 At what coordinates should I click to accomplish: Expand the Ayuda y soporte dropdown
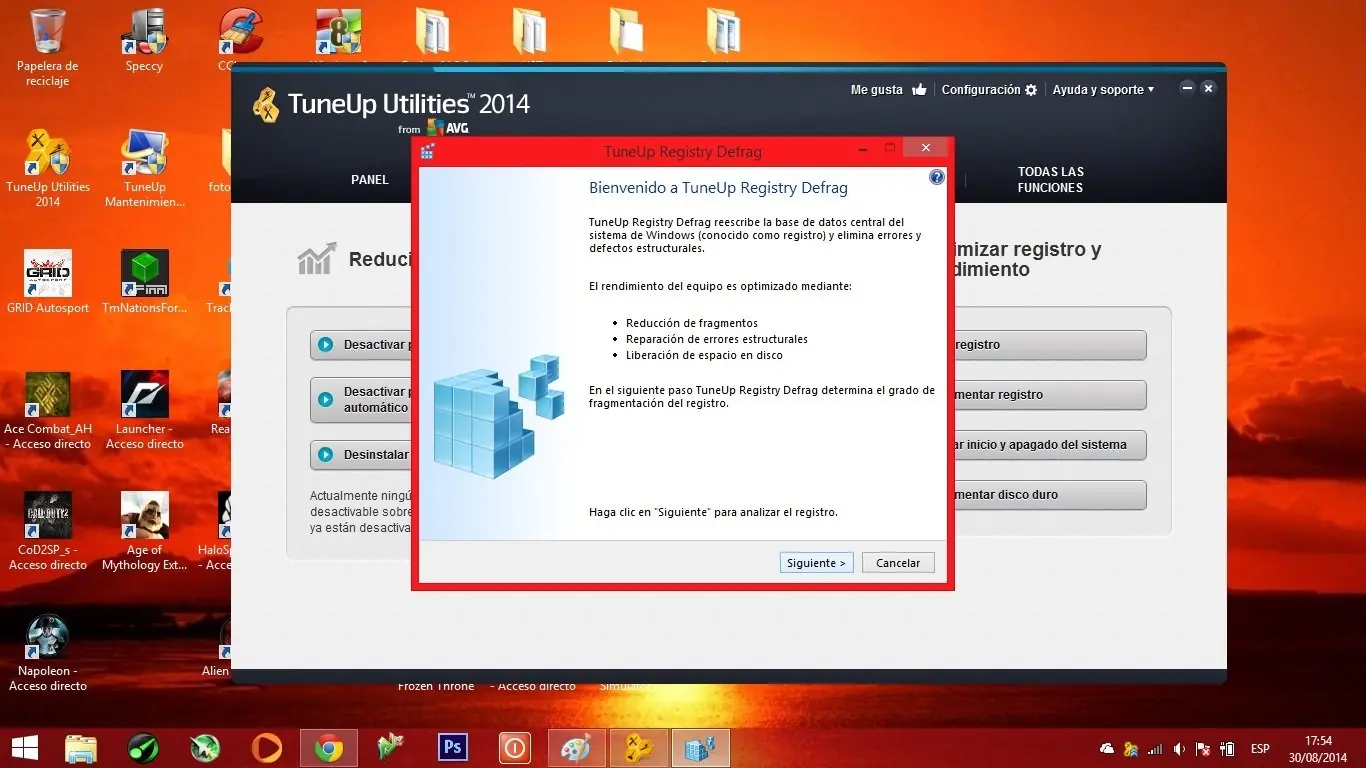[1103, 90]
